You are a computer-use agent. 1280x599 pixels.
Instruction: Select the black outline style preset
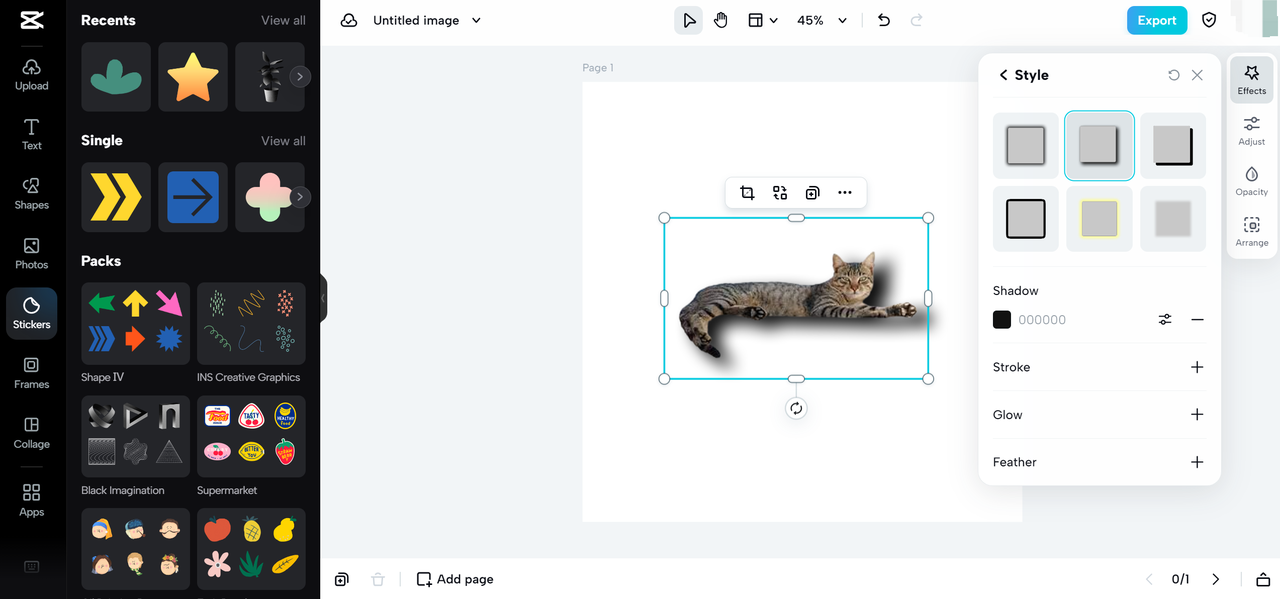tap(1026, 218)
